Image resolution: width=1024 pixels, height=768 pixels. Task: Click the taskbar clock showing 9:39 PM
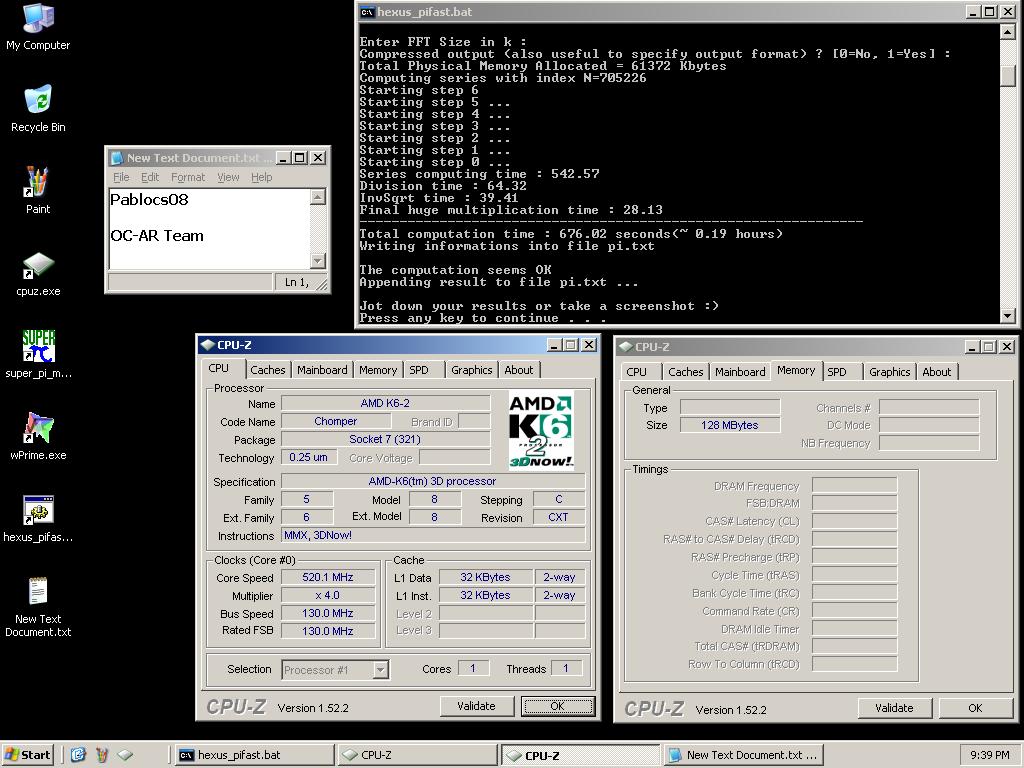(x=989, y=755)
